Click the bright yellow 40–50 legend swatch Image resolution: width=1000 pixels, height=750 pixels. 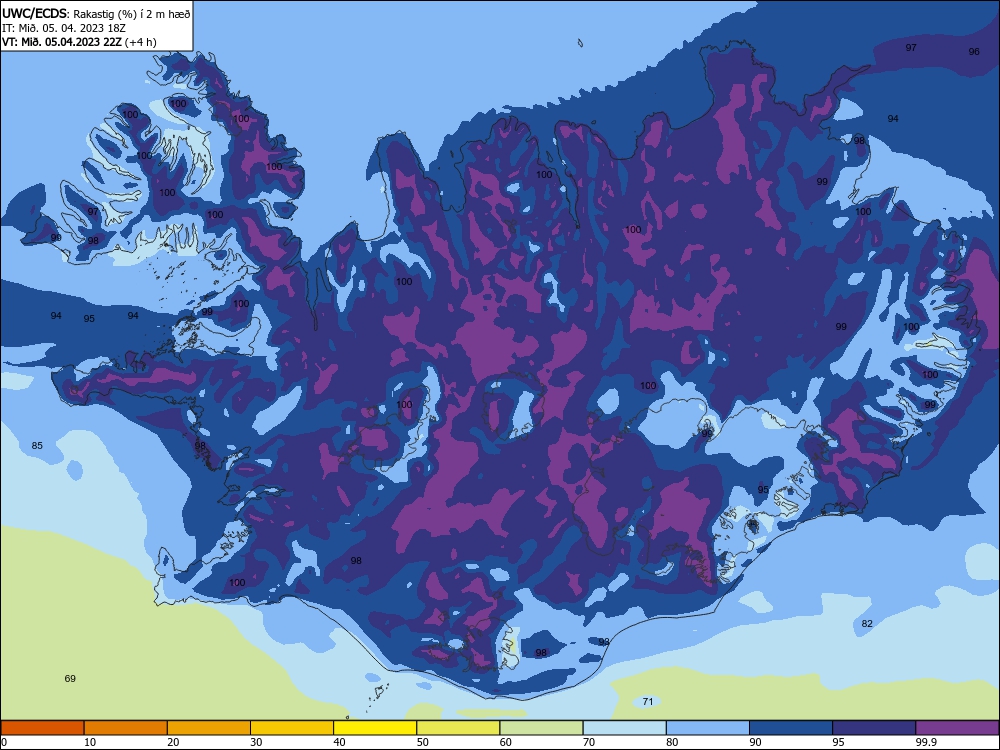(x=375, y=728)
